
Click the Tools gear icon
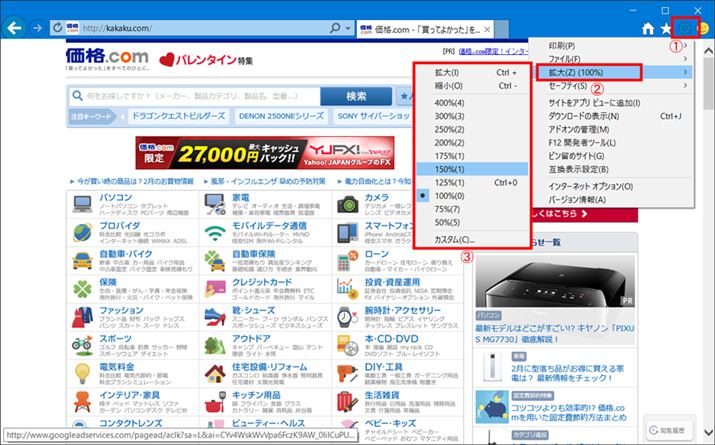(x=684, y=29)
